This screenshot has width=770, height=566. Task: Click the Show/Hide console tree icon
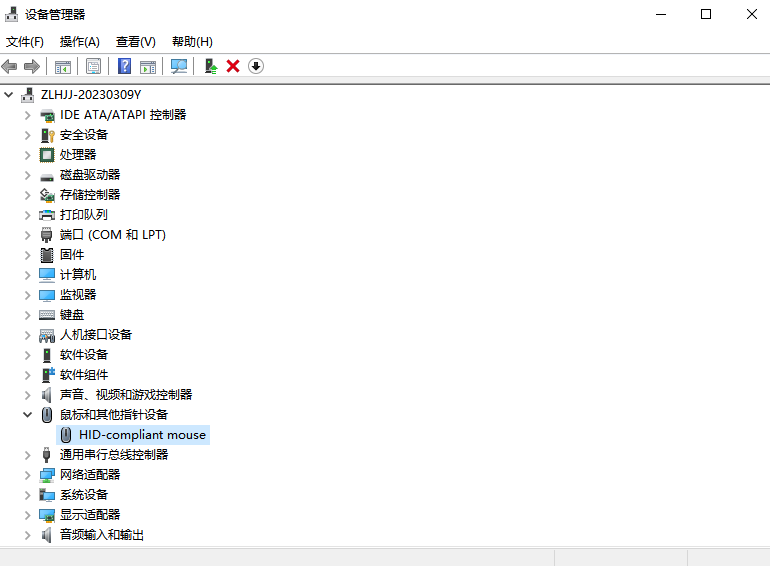(x=62, y=66)
